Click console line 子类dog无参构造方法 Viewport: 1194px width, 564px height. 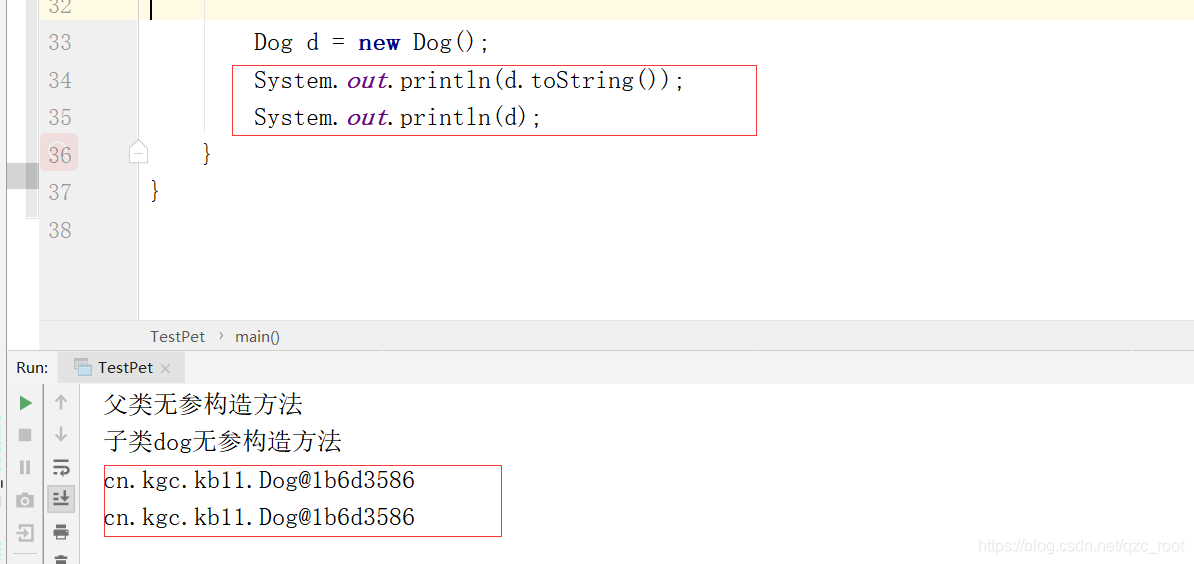point(223,441)
